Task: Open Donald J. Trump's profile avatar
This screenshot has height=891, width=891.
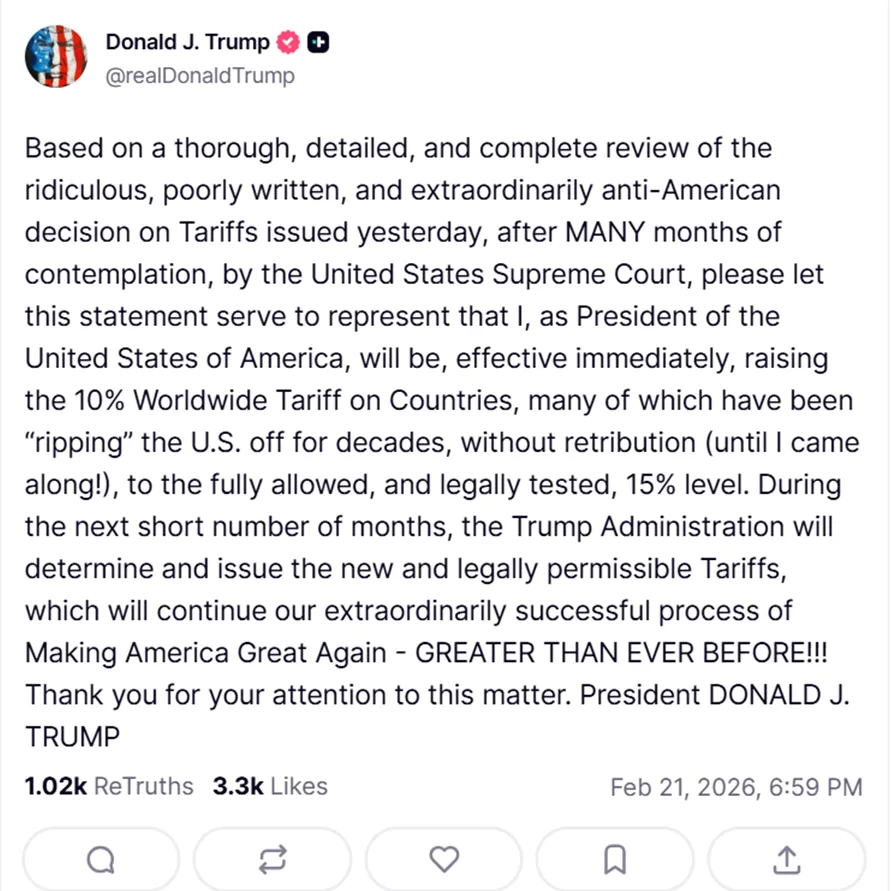Action: pyautogui.click(x=56, y=56)
